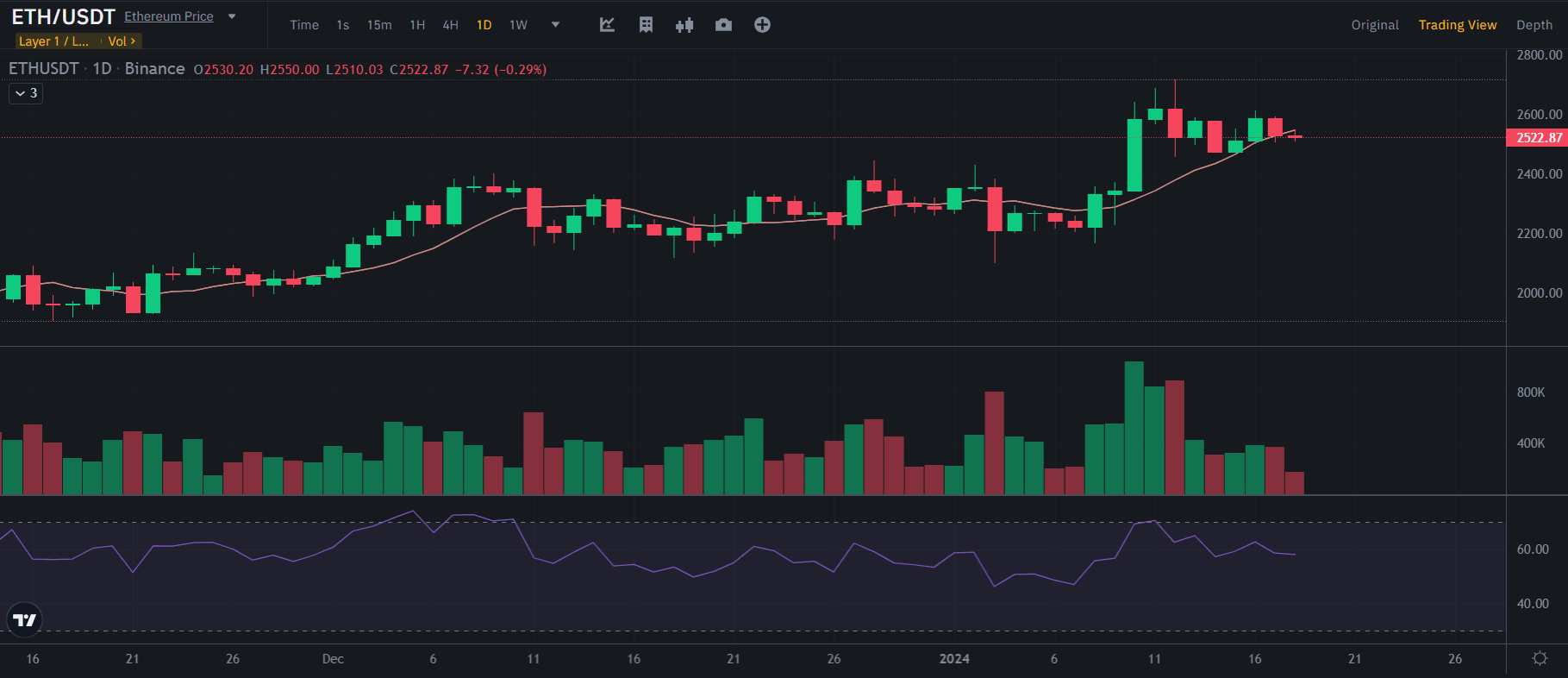Select the 15m interval
This screenshot has height=678, width=1568.
click(x=379, y=25)
